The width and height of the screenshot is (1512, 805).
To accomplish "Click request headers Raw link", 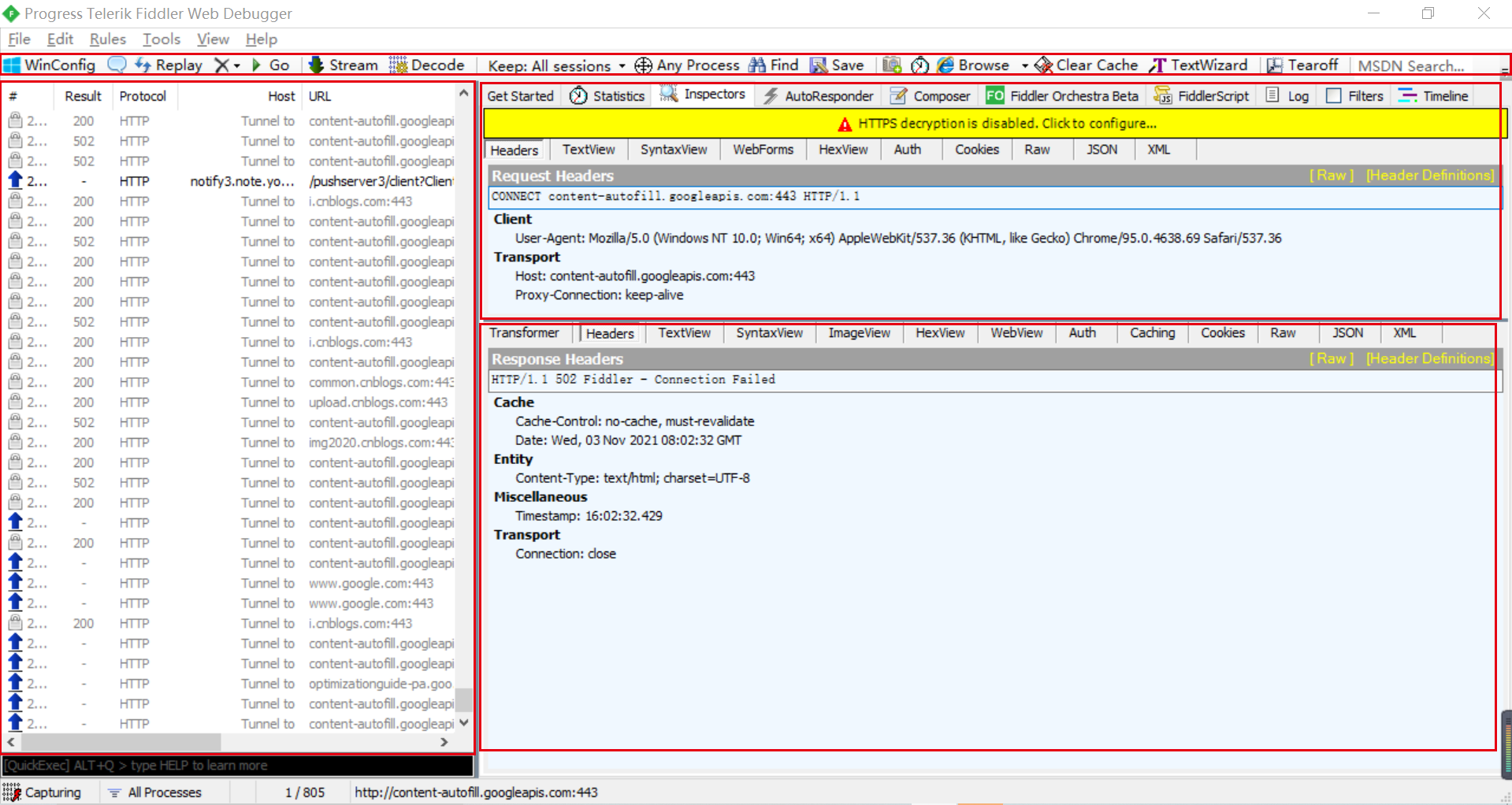I will coord(1332,176).
